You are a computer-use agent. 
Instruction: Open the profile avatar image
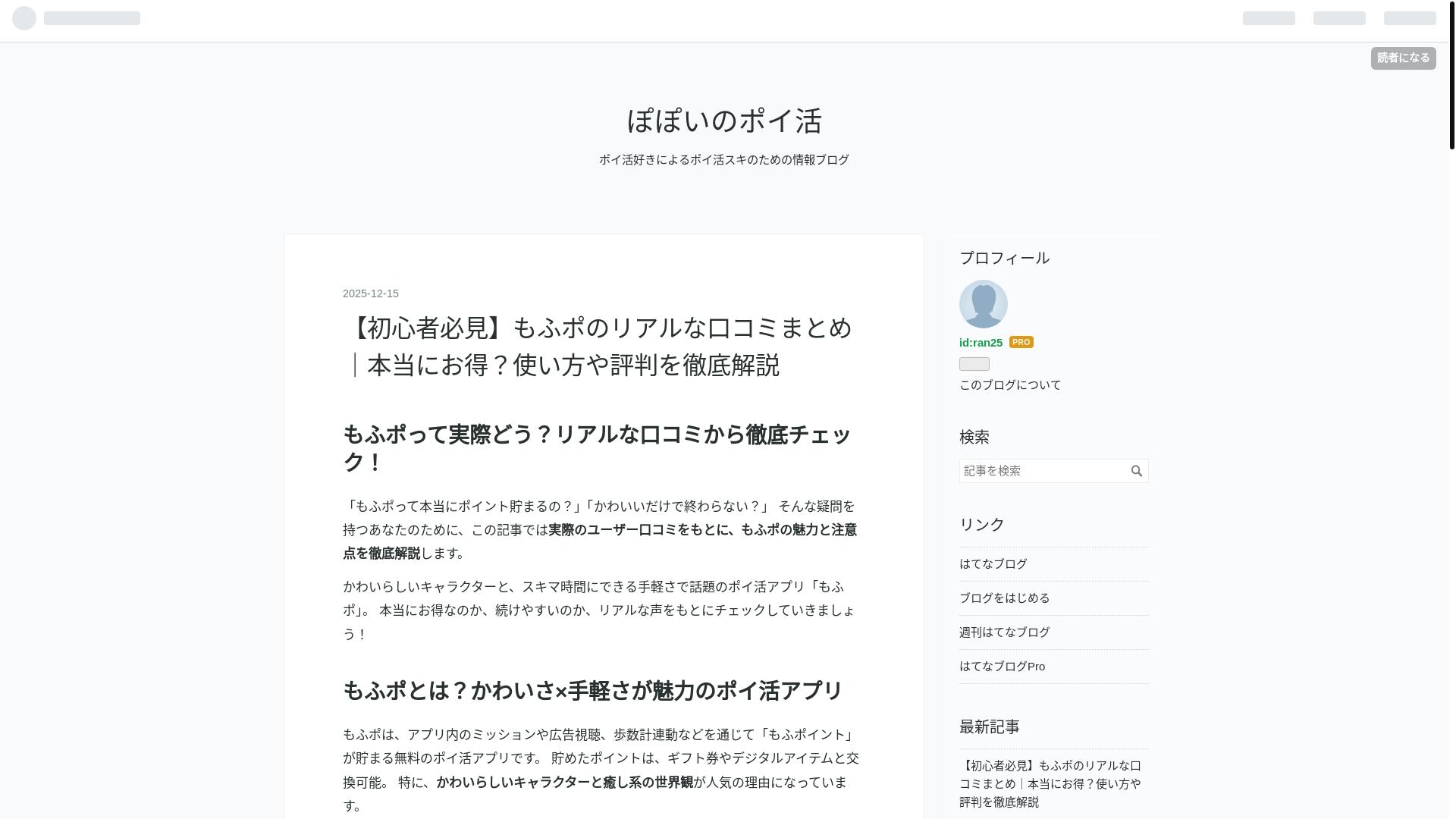coord(984,304)
